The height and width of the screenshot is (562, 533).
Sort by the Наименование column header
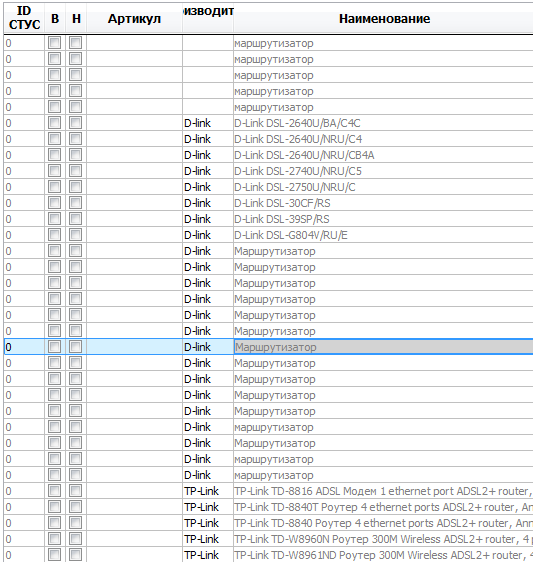point(384,18)
